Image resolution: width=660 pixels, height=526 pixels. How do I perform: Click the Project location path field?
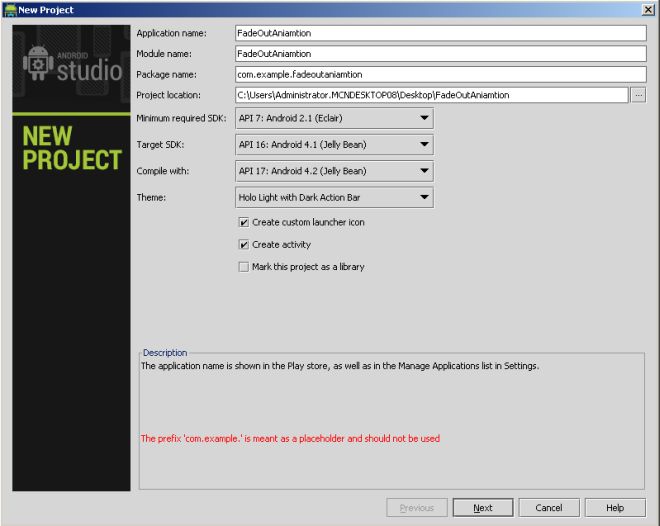(x=431, y=95)
